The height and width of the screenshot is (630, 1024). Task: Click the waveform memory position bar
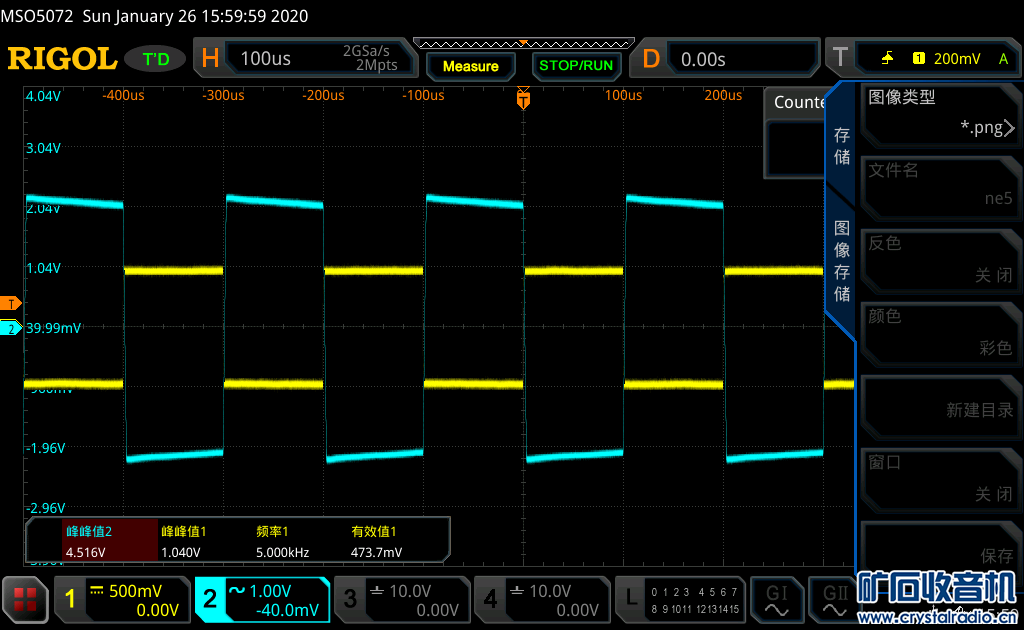pyautogui.click(x=523, y=43)
